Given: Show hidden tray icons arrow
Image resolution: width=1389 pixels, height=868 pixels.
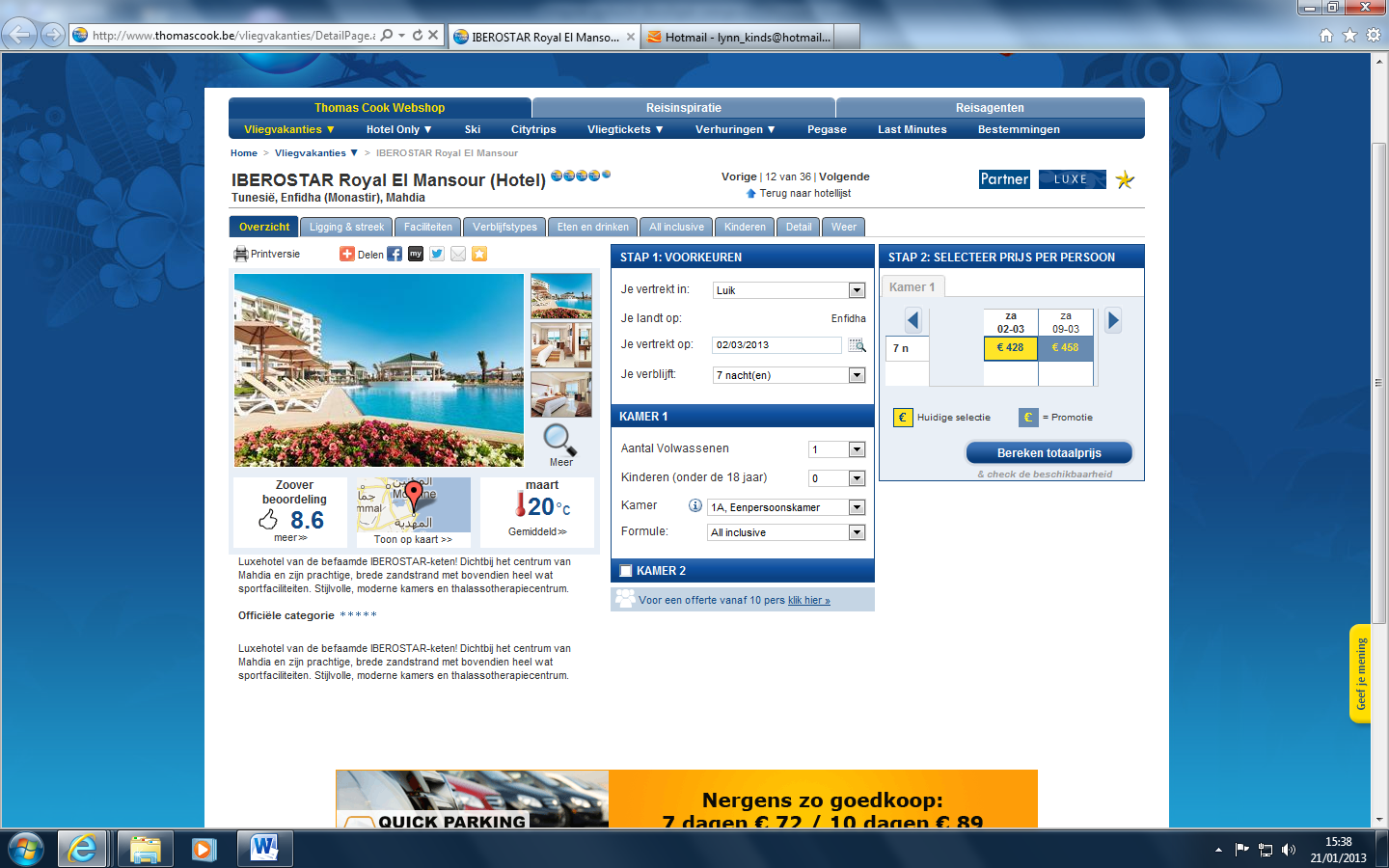Looking at the screenshot, I should pyautogui.click(x=1218, y=850).
